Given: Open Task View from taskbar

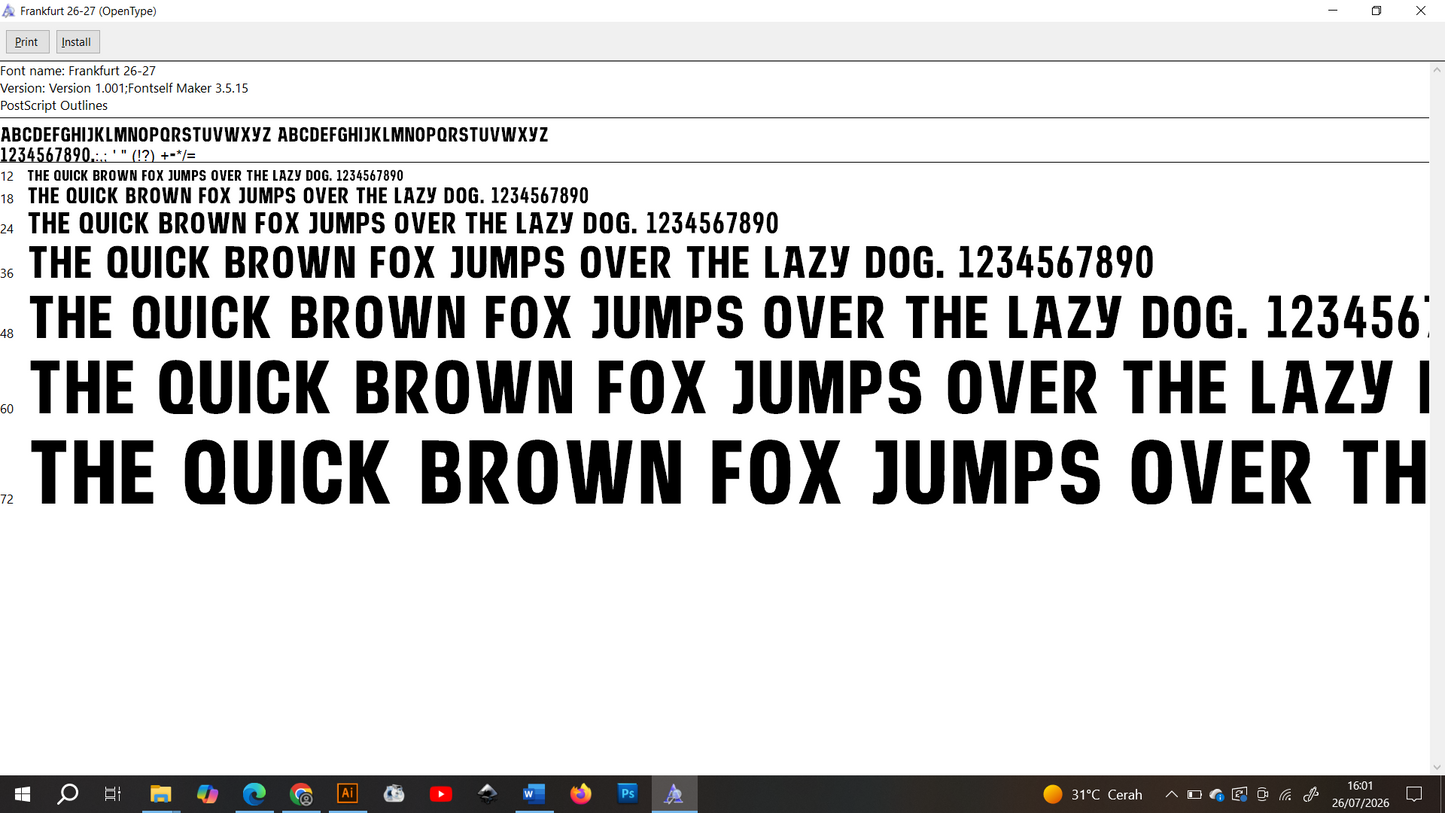Looking at the screenshot, I should click(113, 794).
